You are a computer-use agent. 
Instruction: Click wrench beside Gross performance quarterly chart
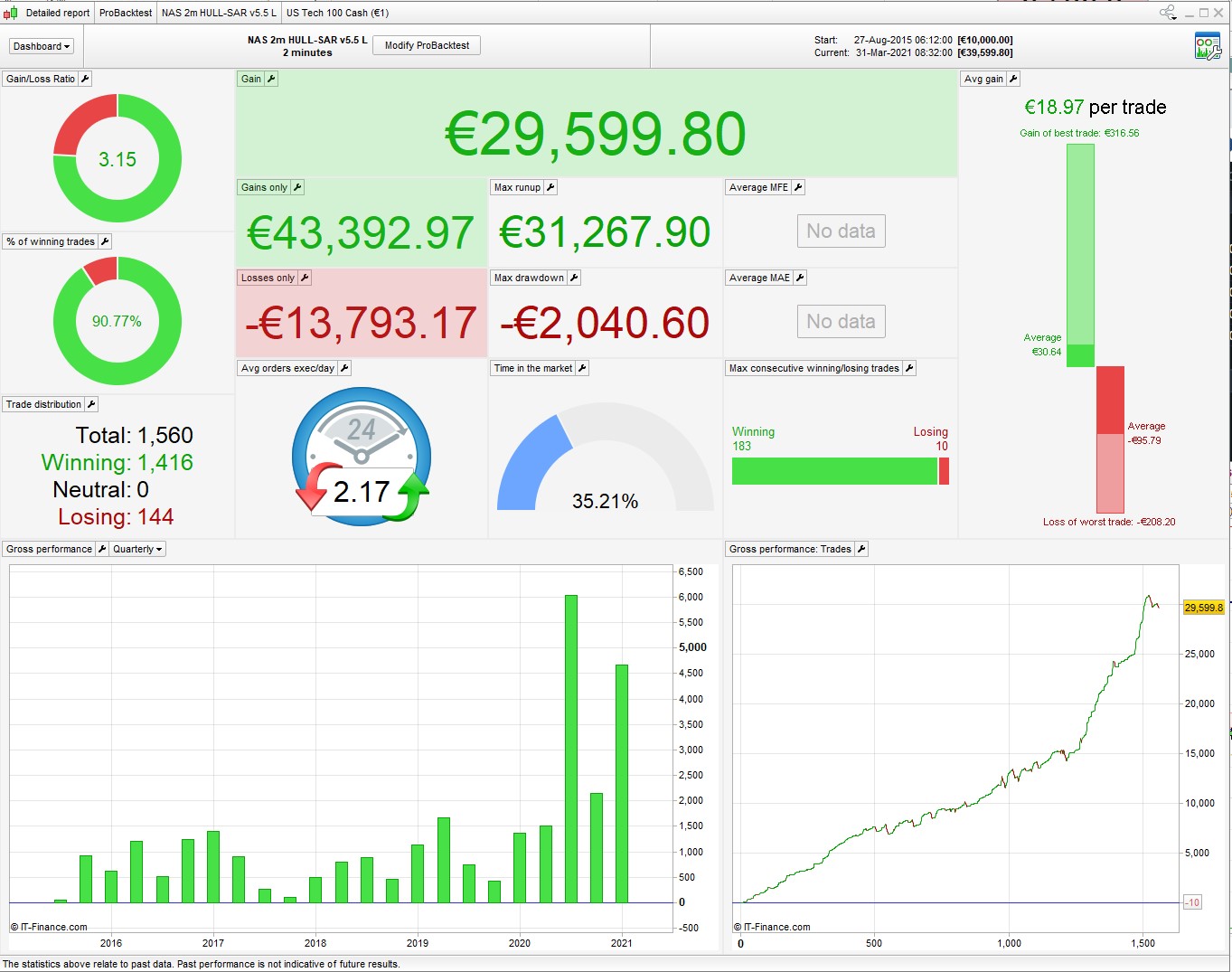pyautogui.click(x=102, y=549)
